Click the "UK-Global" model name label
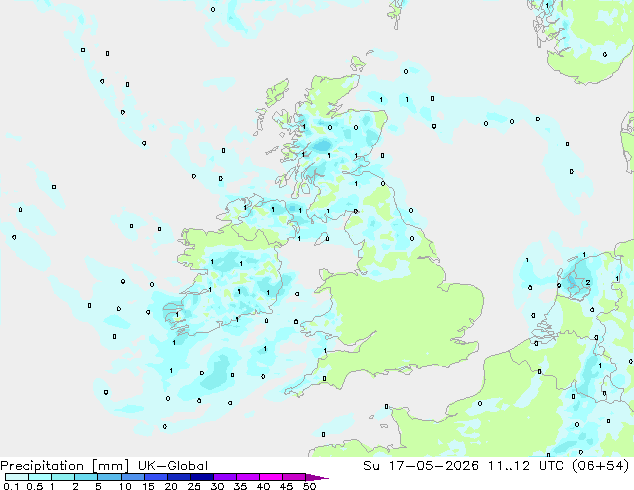The width and height of the screenshot is (634, 490). [x=173, y=466]
